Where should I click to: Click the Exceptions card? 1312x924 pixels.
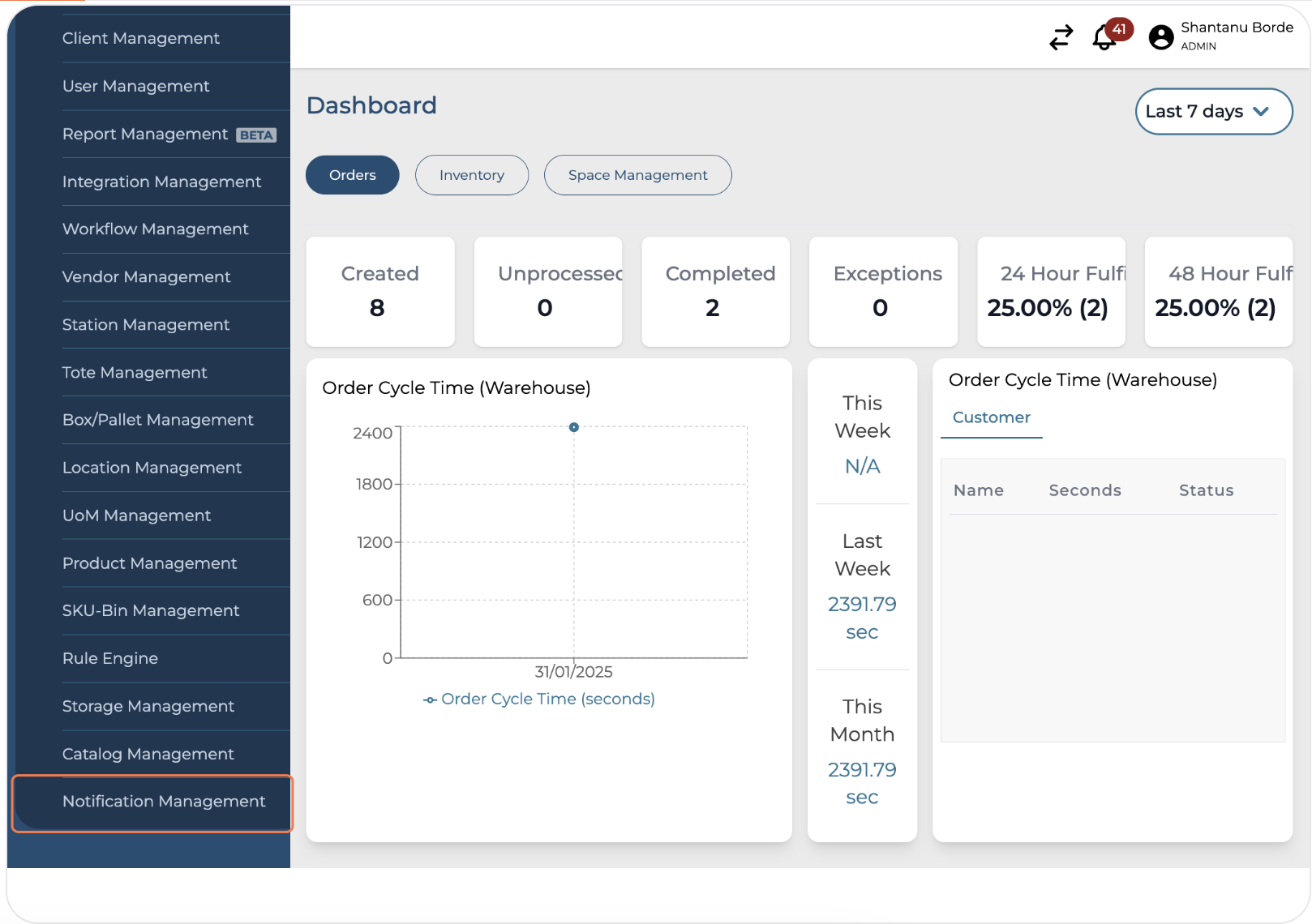(883, 292)
